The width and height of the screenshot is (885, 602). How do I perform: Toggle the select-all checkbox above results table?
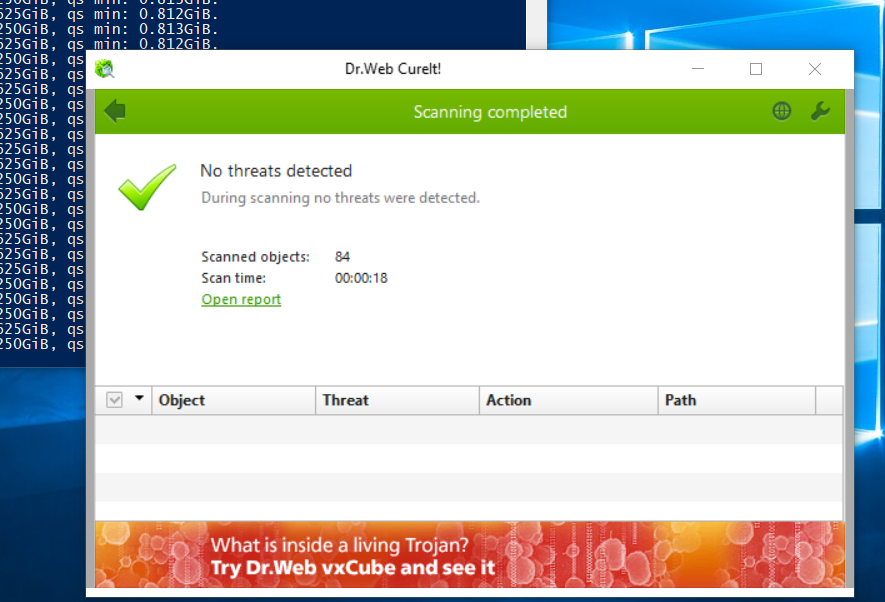point(113,399)
